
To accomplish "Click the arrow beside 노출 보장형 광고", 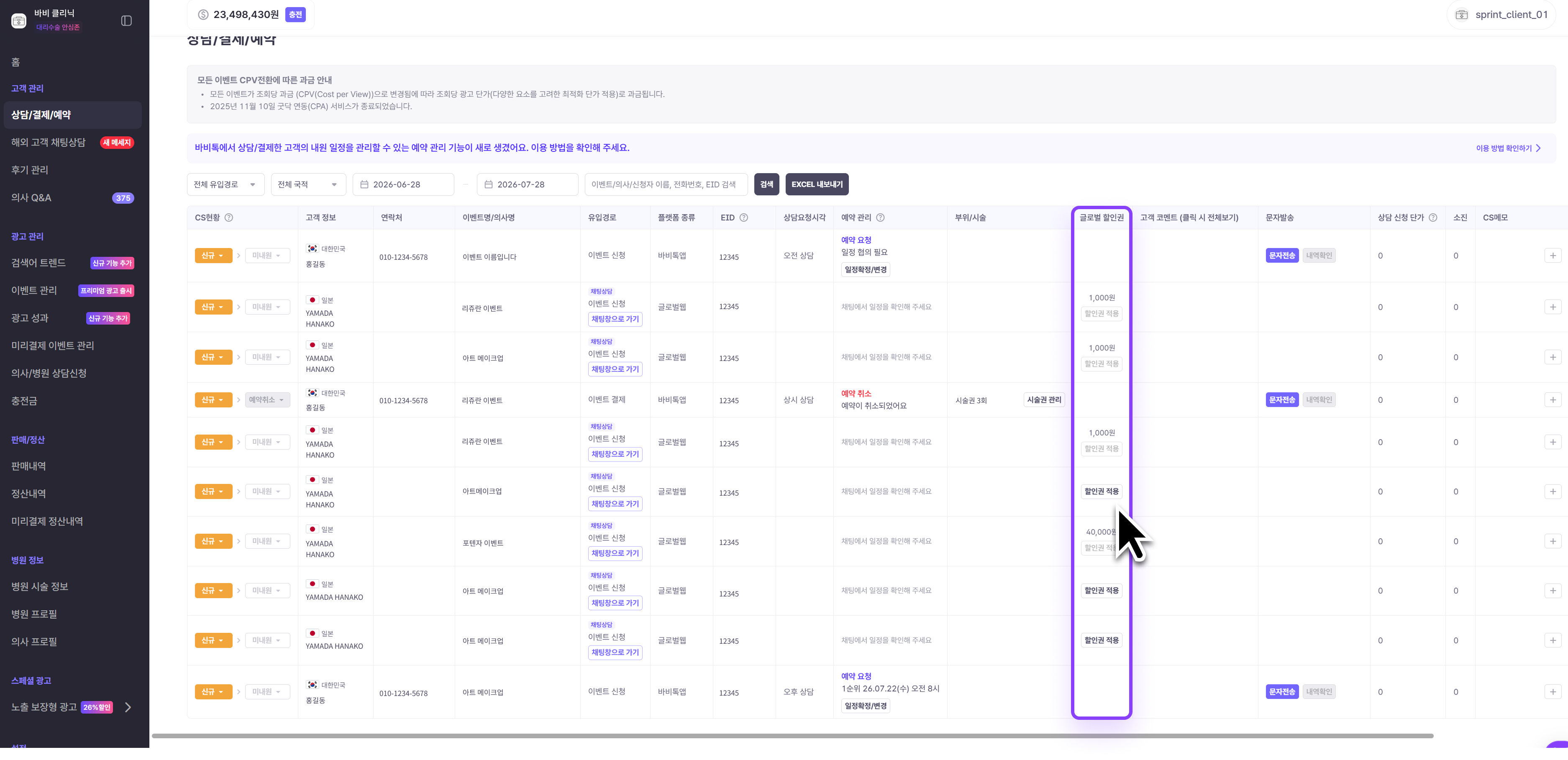I will [128, 707].
